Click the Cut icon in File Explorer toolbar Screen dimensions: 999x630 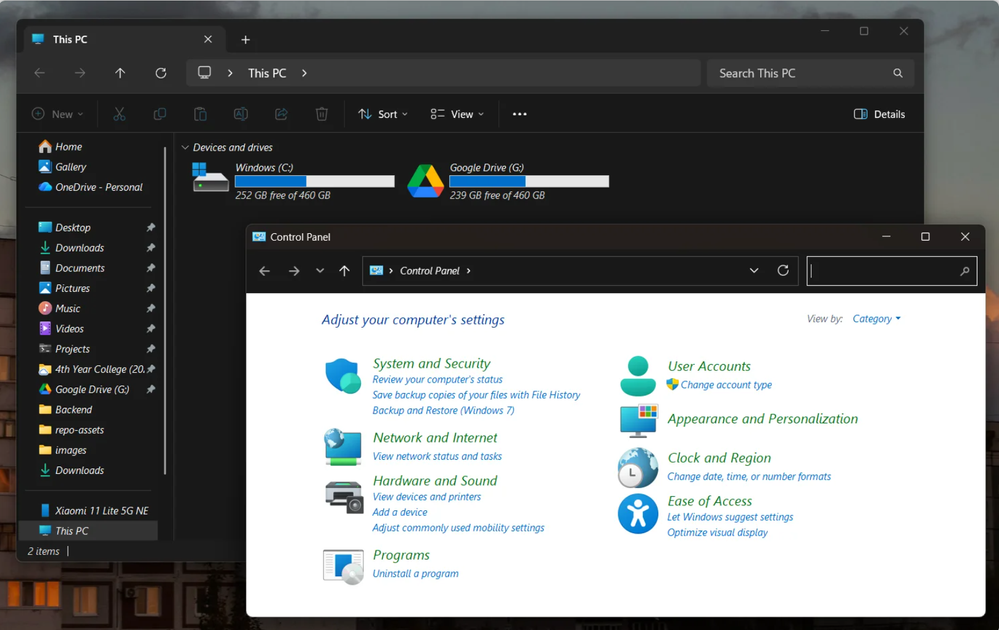point(119,114)
